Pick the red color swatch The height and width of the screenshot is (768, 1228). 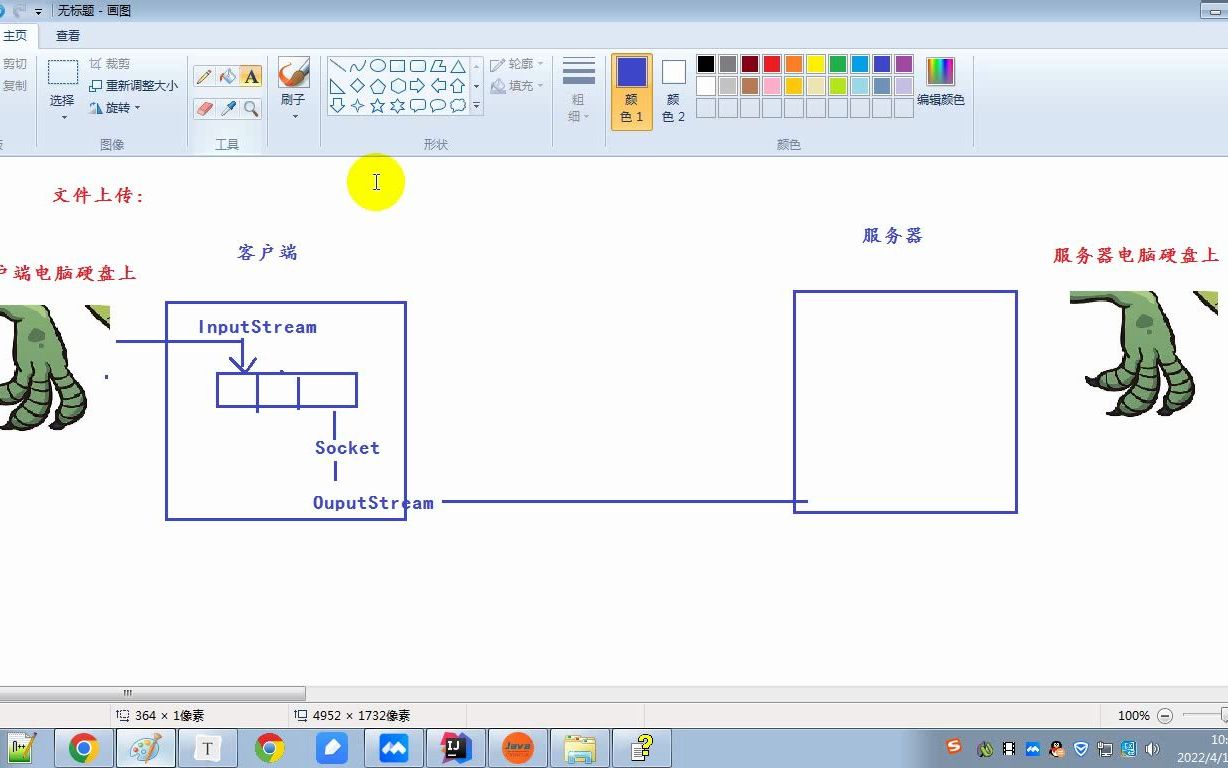point(773,63)
